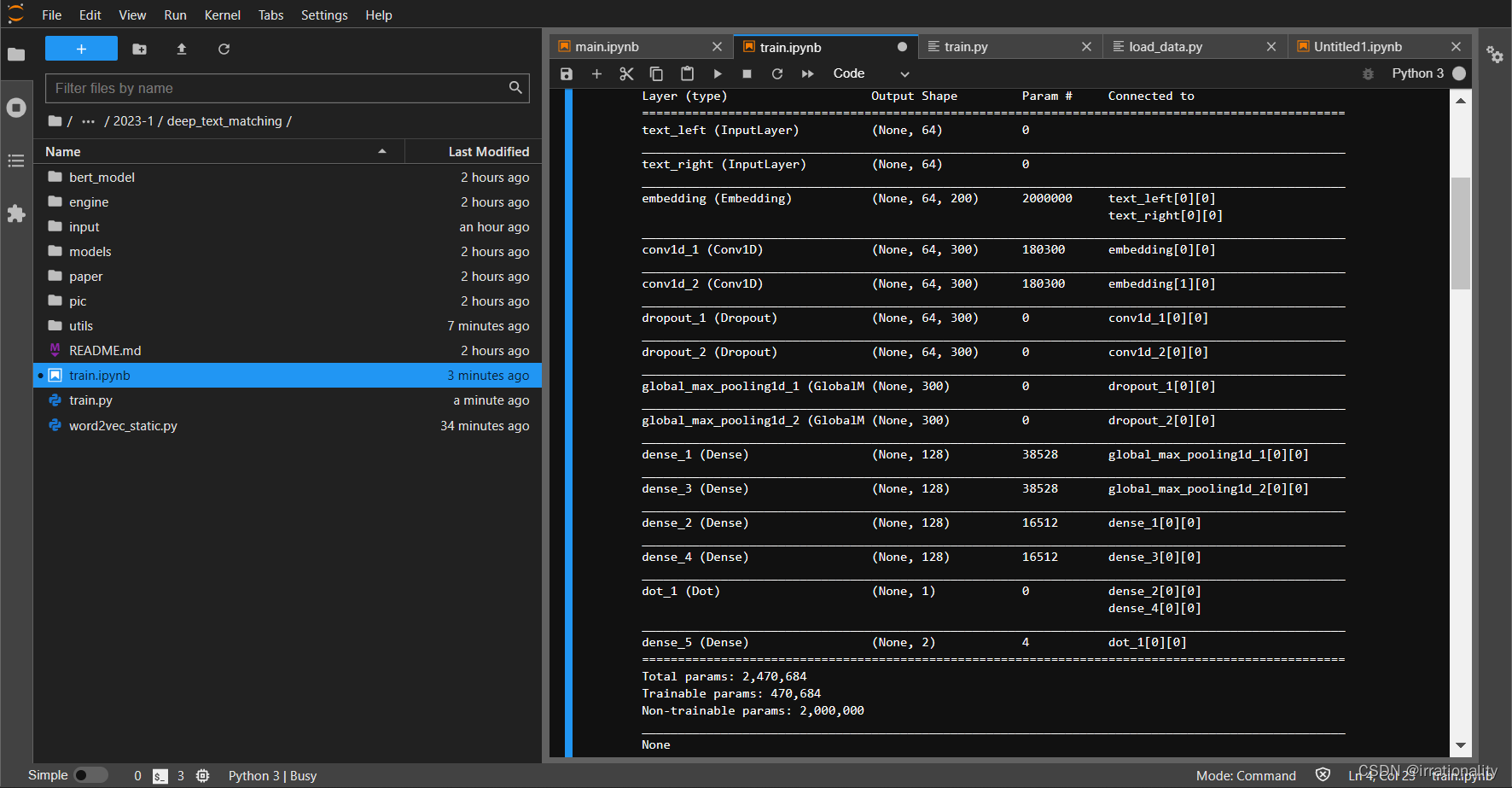Open the Table of Contents sidebar

point(16,161)
